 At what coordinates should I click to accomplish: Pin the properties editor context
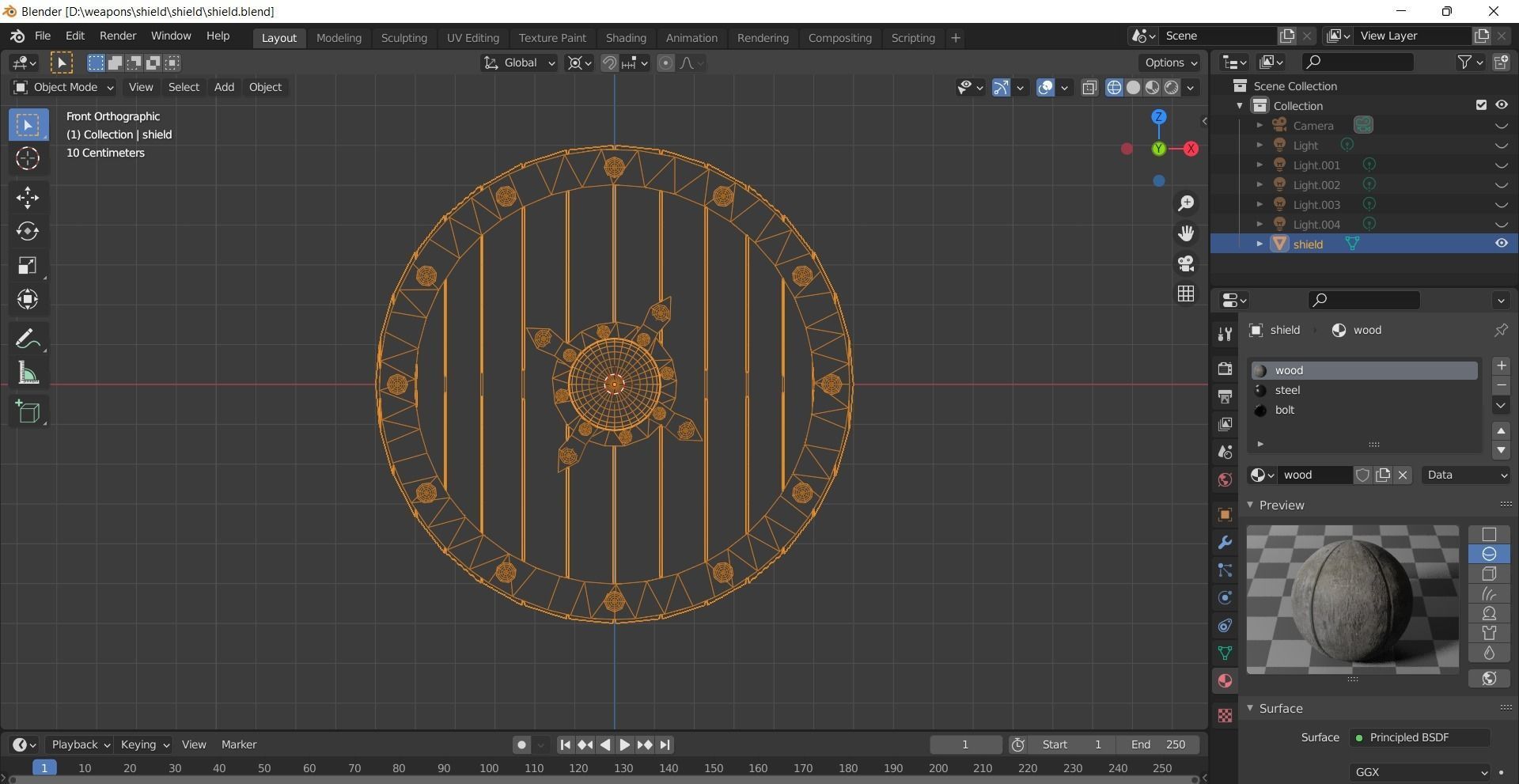(x=1501, y=330)
